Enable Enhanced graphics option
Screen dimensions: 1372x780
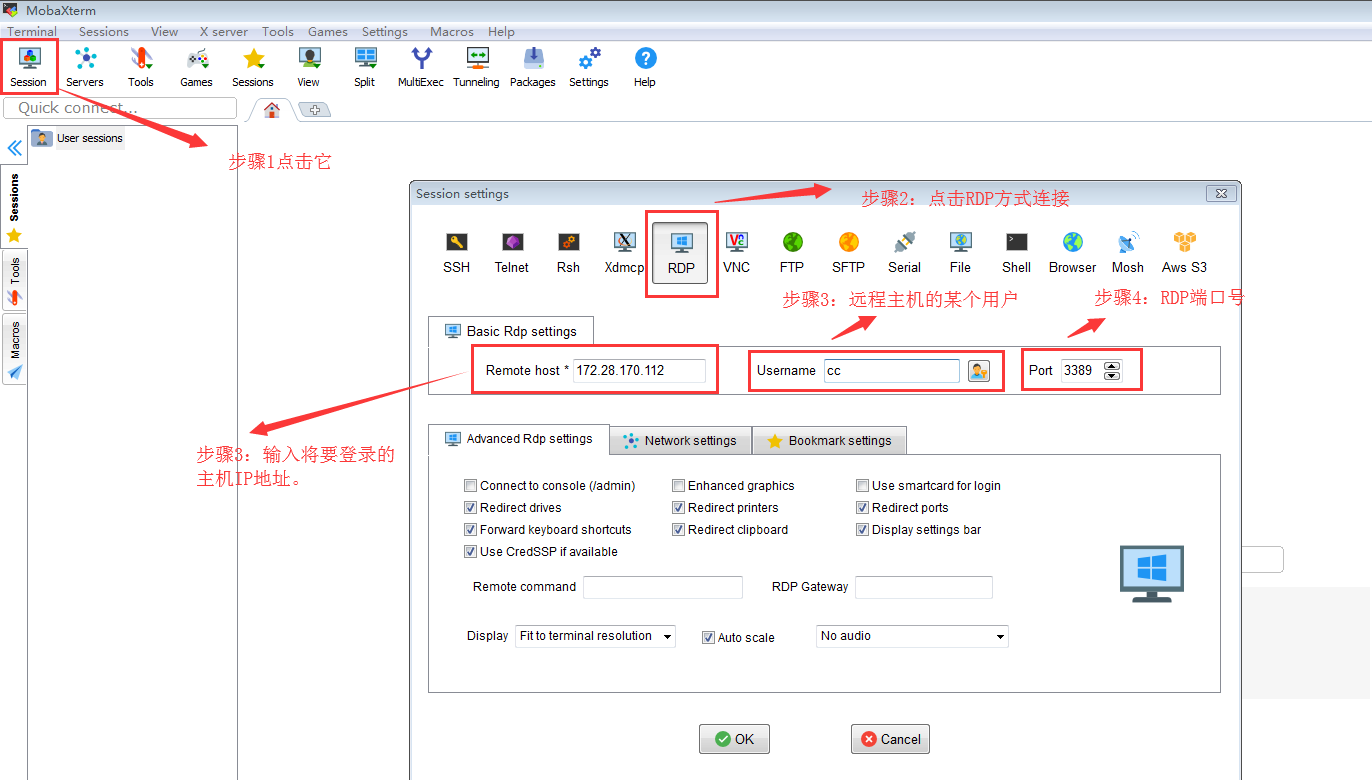pos(679,485)
